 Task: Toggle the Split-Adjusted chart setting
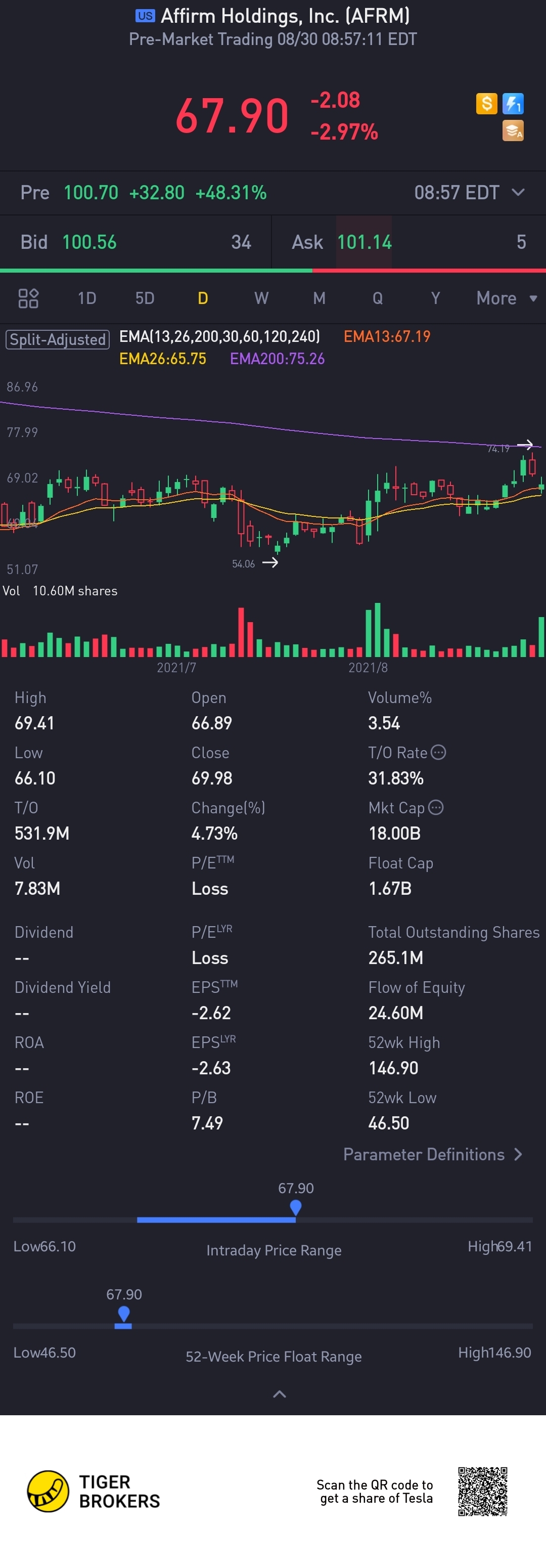(58, 339)
